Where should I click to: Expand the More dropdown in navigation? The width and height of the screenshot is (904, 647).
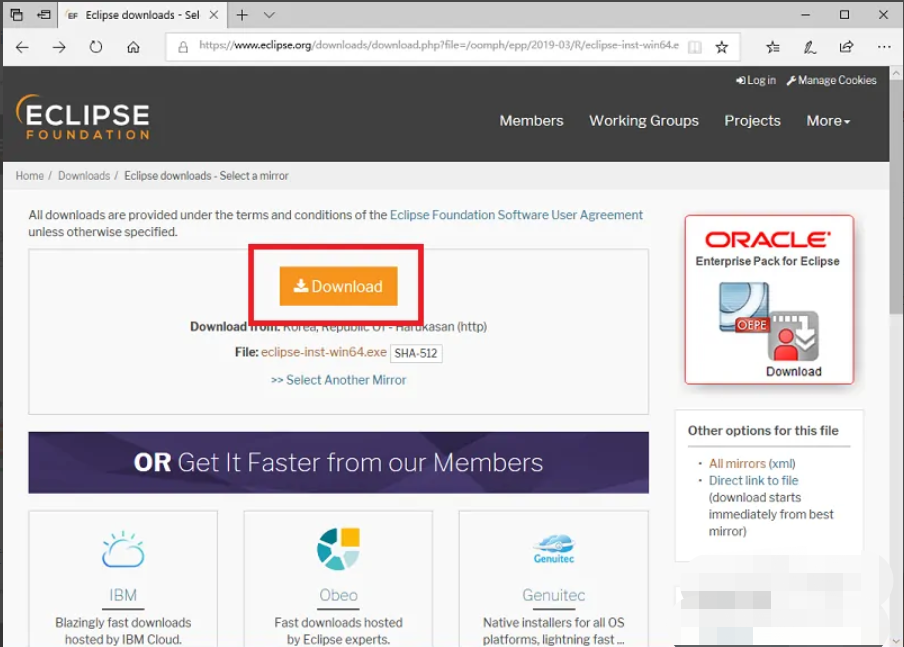[828, 120]
